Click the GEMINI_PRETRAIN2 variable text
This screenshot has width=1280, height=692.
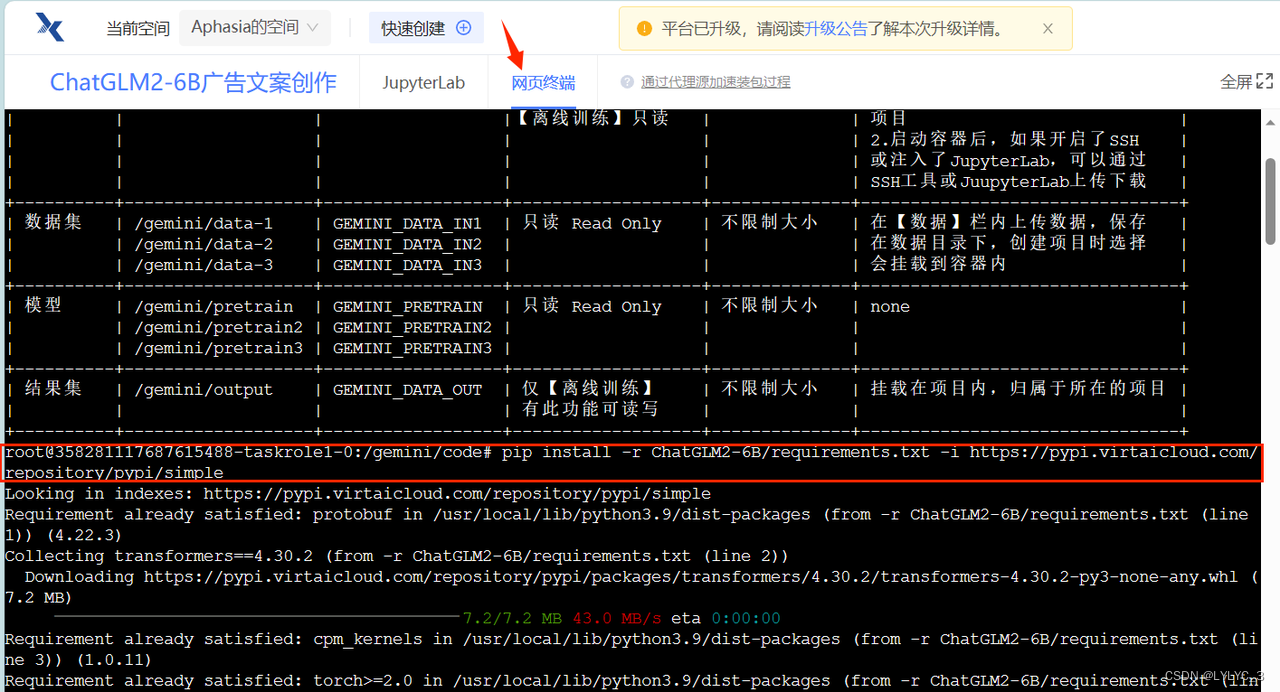click(412, 328)
